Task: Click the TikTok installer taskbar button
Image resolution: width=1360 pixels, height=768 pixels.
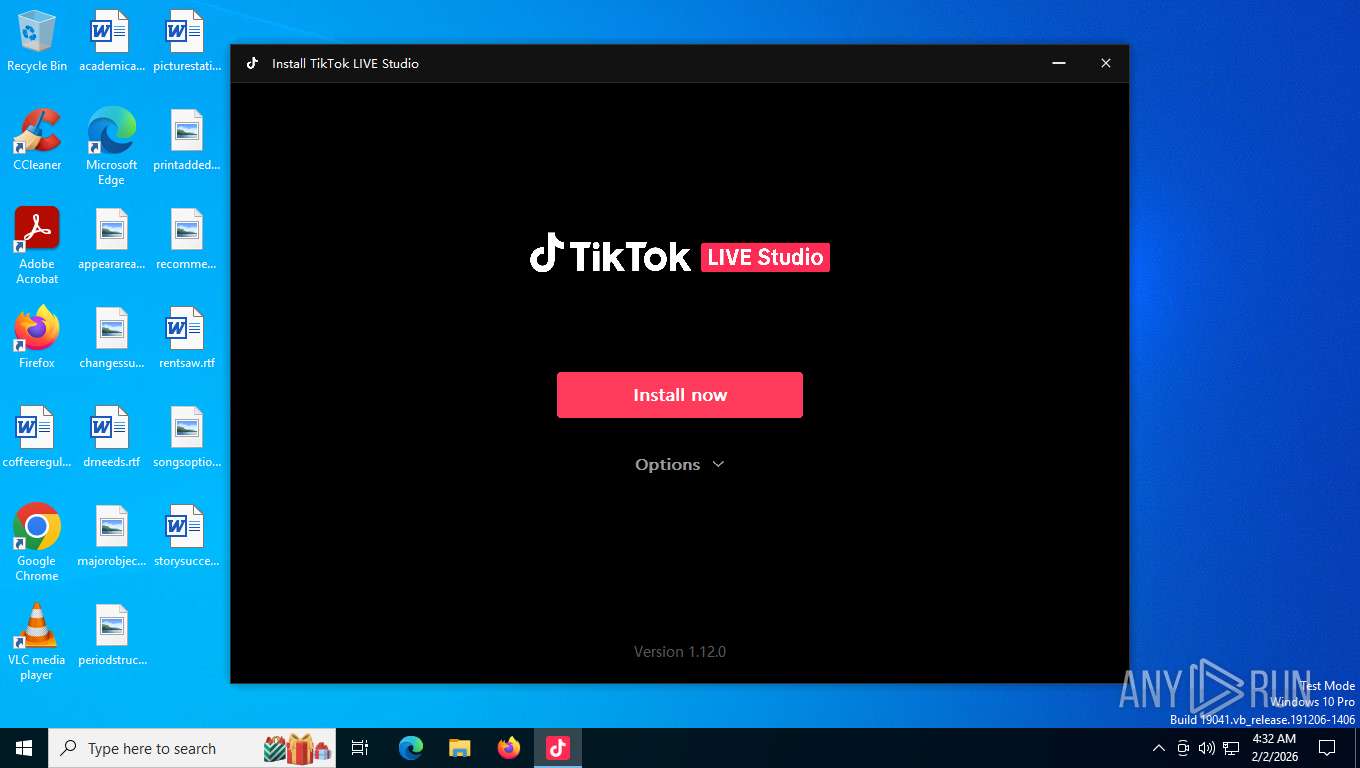Action: pyautogui.click(x=558, y=748)
